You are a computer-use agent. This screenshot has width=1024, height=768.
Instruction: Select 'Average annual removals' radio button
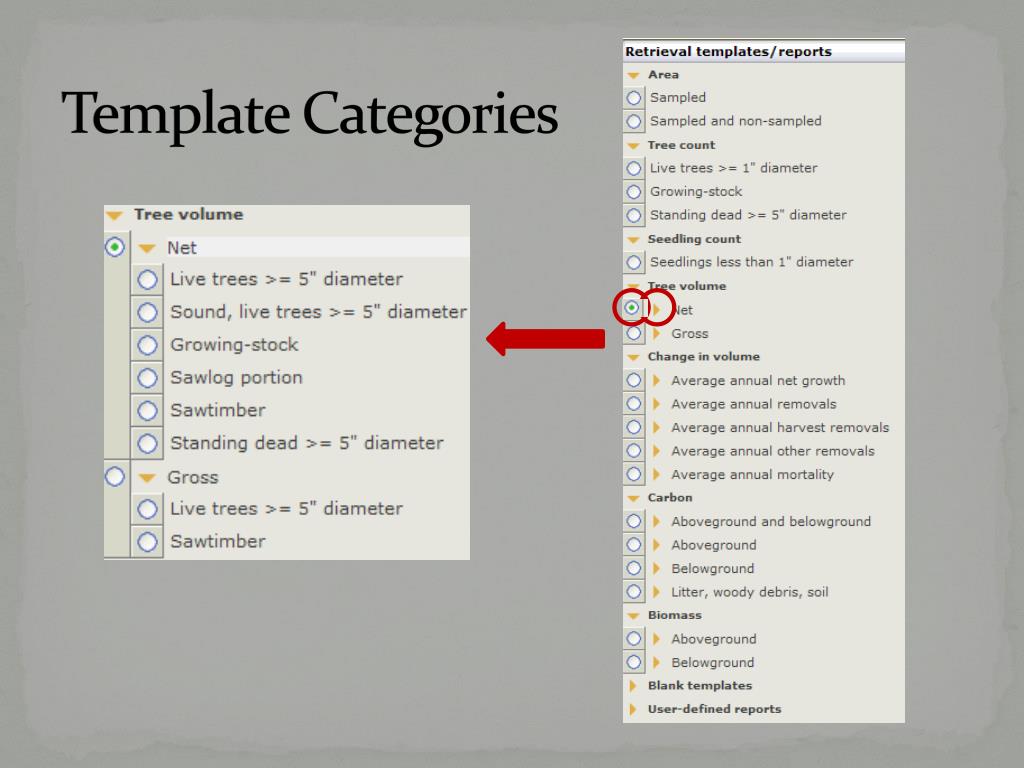tap(633, 404)
